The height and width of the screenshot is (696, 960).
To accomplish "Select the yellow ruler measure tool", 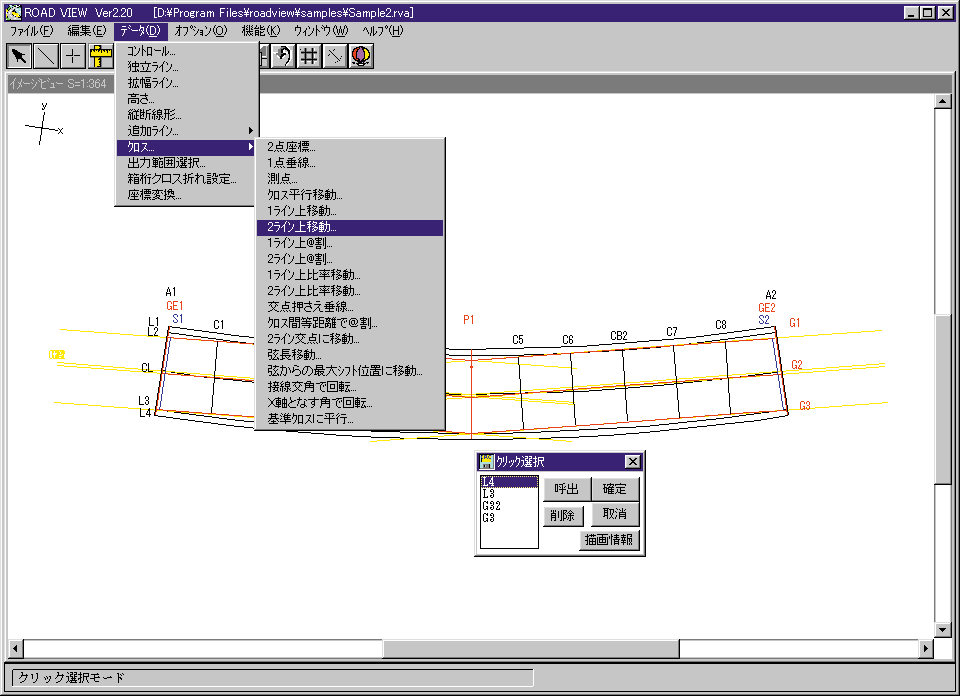I will coord(100,56).
